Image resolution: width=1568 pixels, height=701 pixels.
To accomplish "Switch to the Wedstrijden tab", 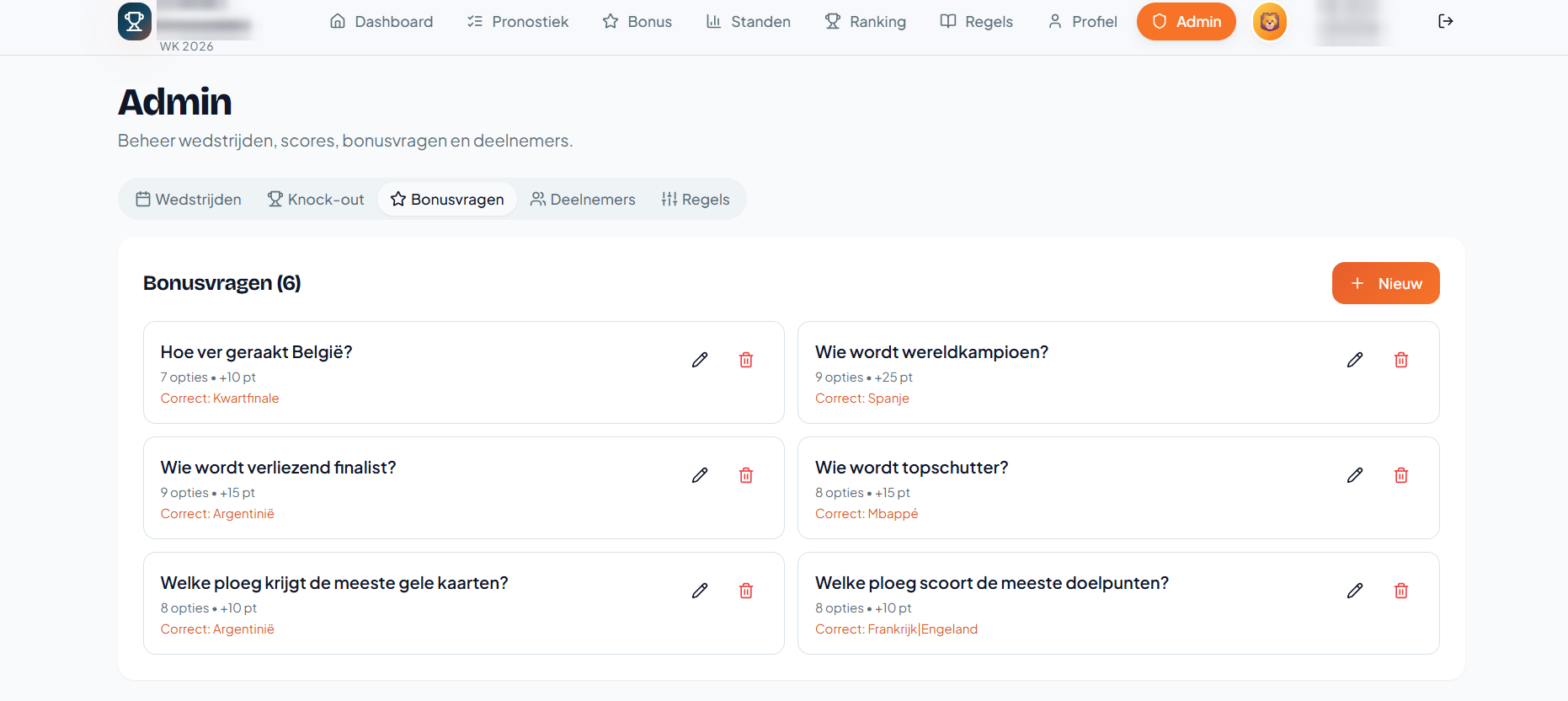I will pyautogui.click(x=189, y=199).
